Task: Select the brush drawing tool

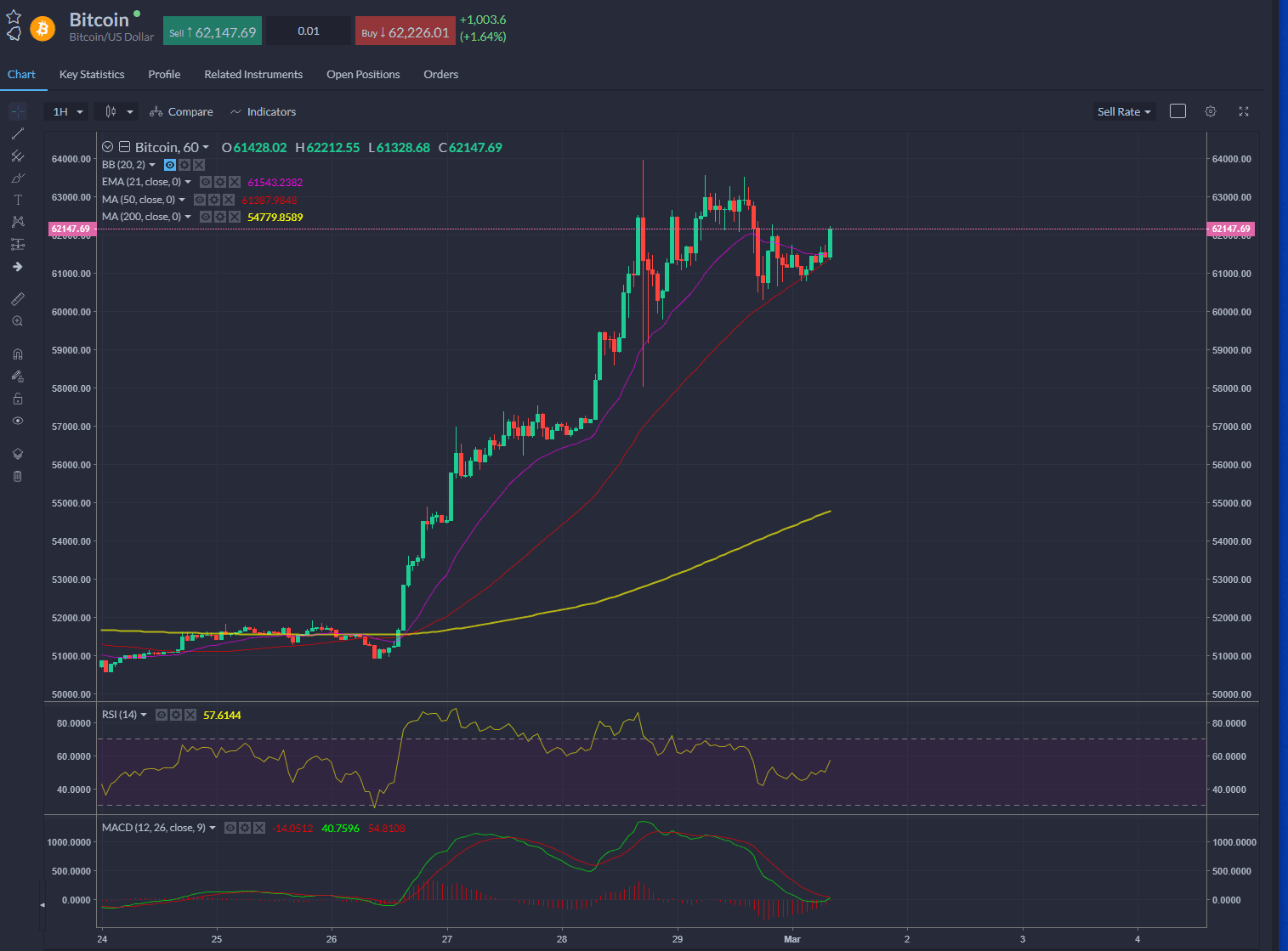Action: [x=18, y=178]
